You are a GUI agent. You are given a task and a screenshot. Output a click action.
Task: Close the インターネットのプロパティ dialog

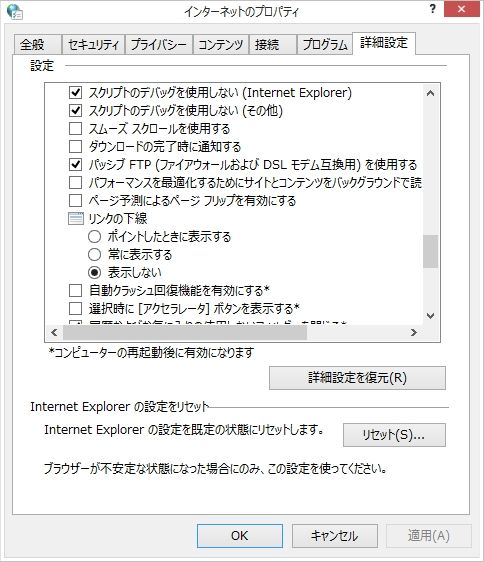coord(461,9)
